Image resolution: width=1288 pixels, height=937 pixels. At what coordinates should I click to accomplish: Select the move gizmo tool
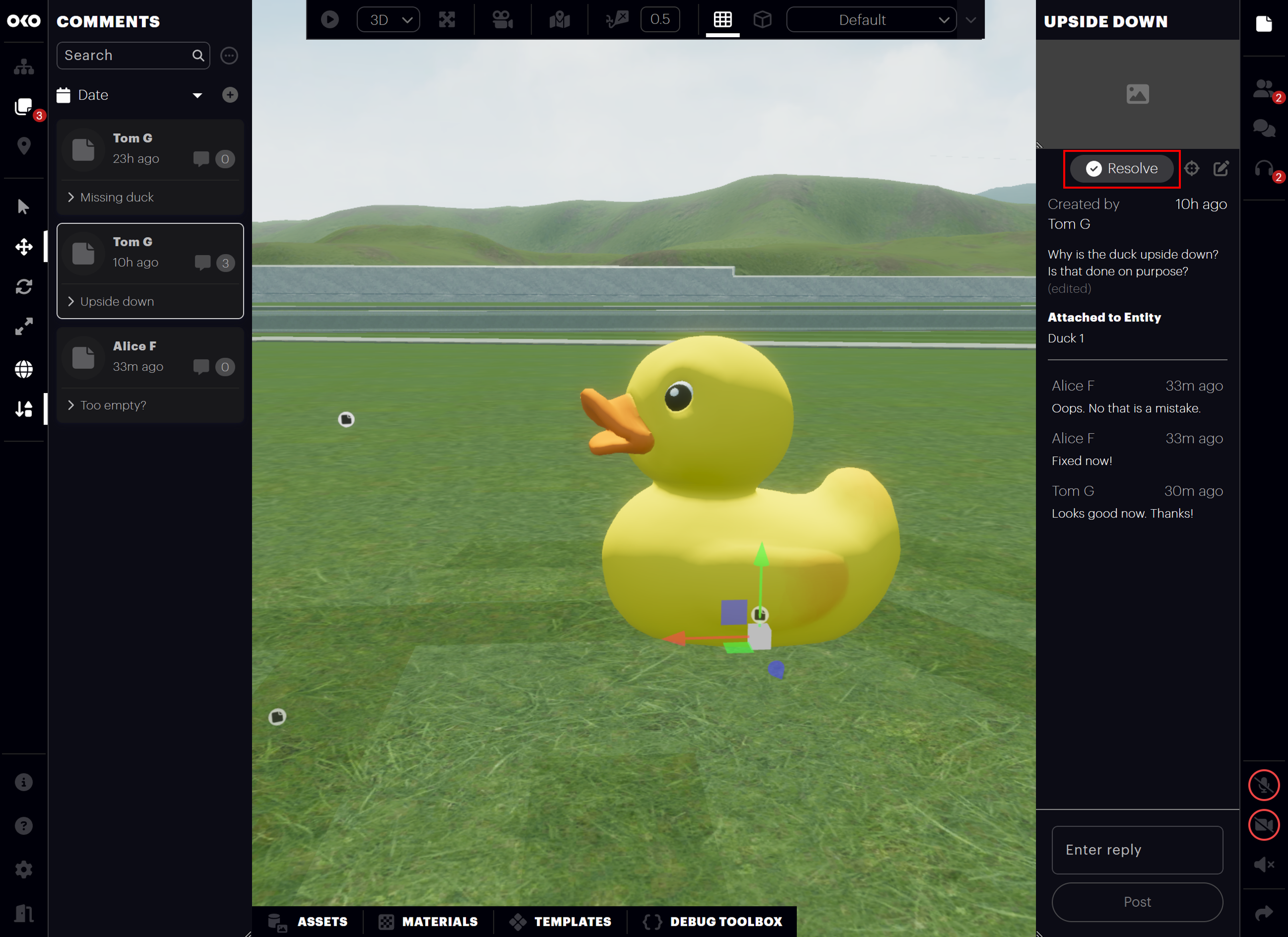coord(24,247)
